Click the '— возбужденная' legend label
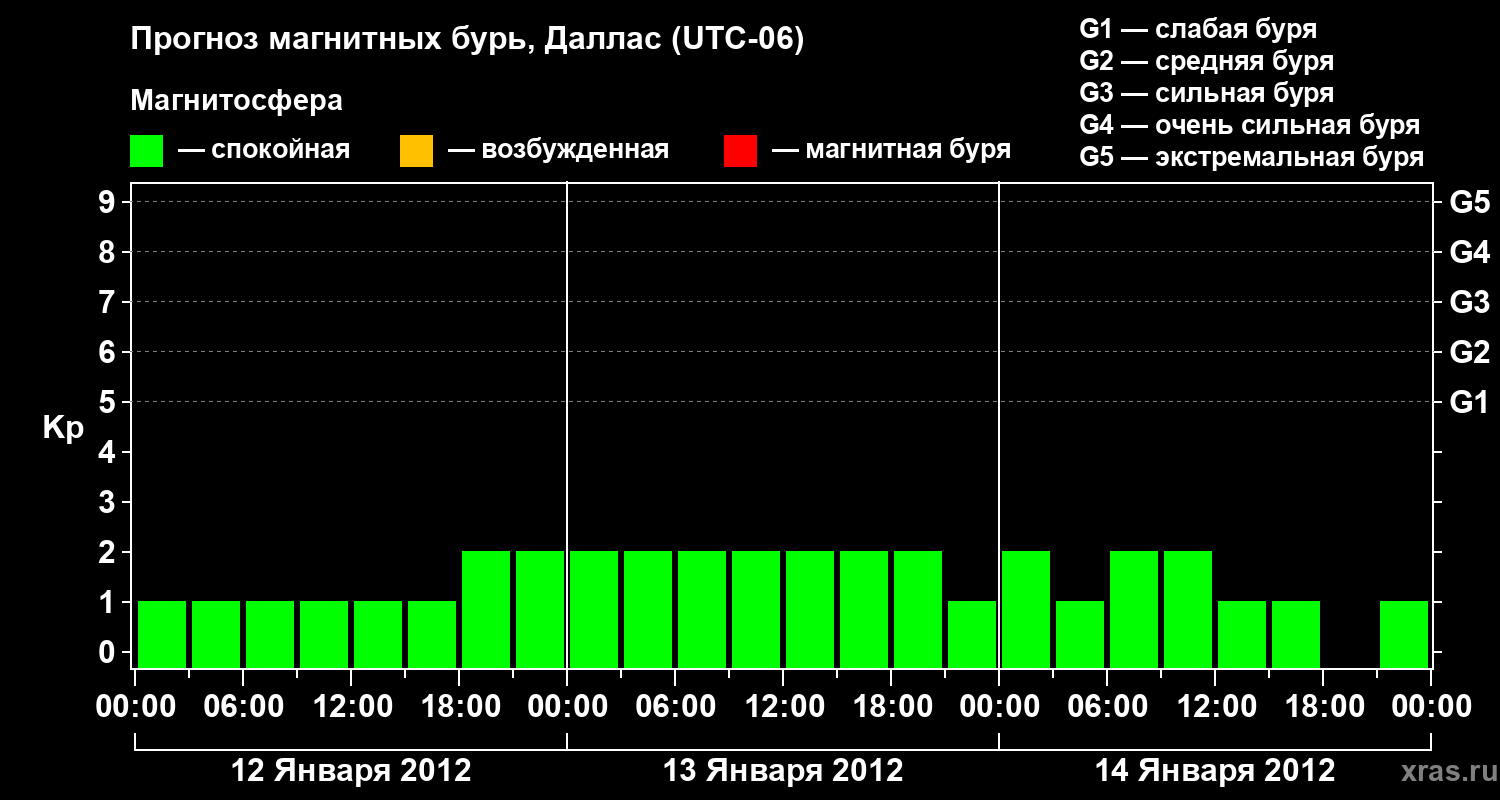This screenshot has width=1500, height=800. coord(558,151)
